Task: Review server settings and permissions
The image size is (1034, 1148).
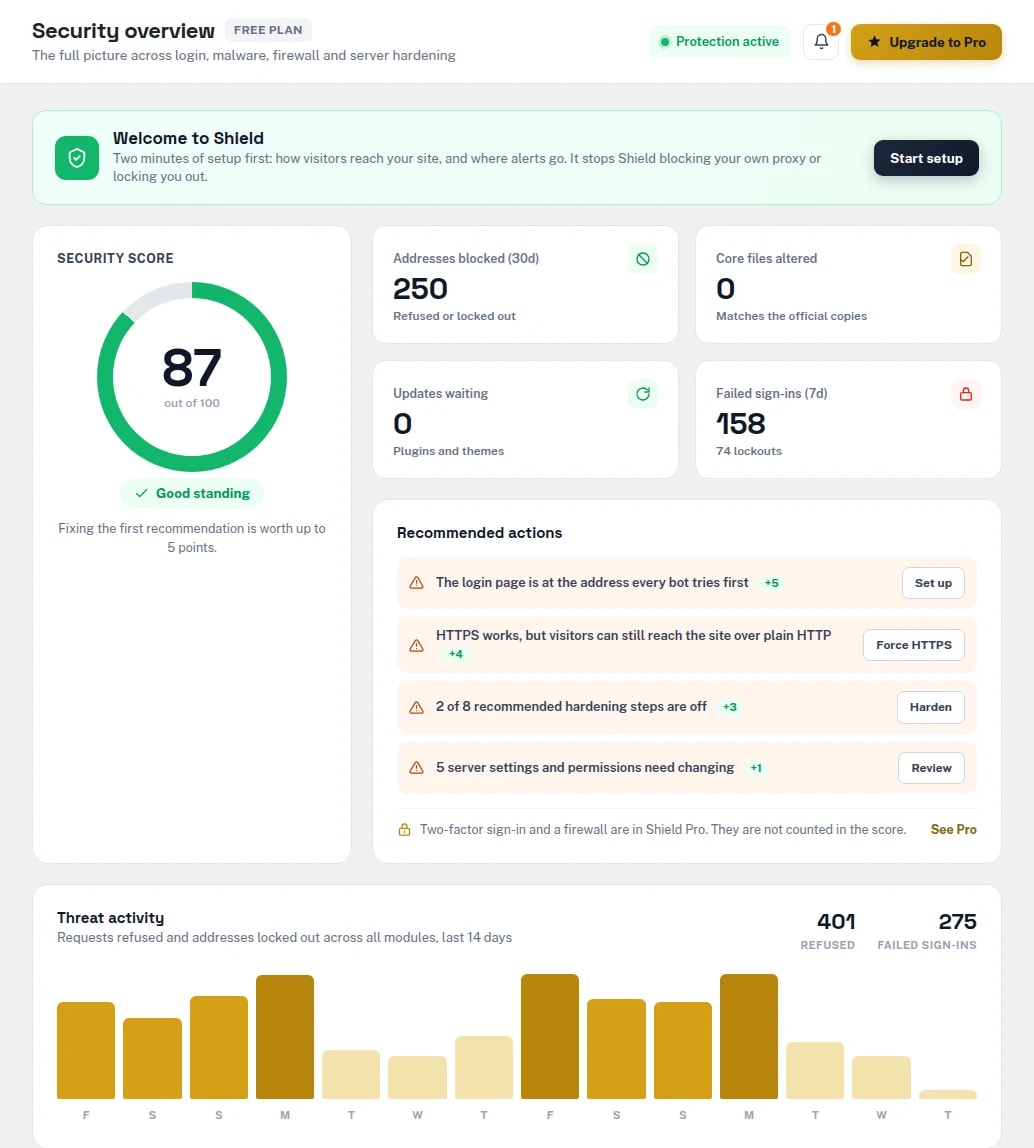Action: [931, 768]
